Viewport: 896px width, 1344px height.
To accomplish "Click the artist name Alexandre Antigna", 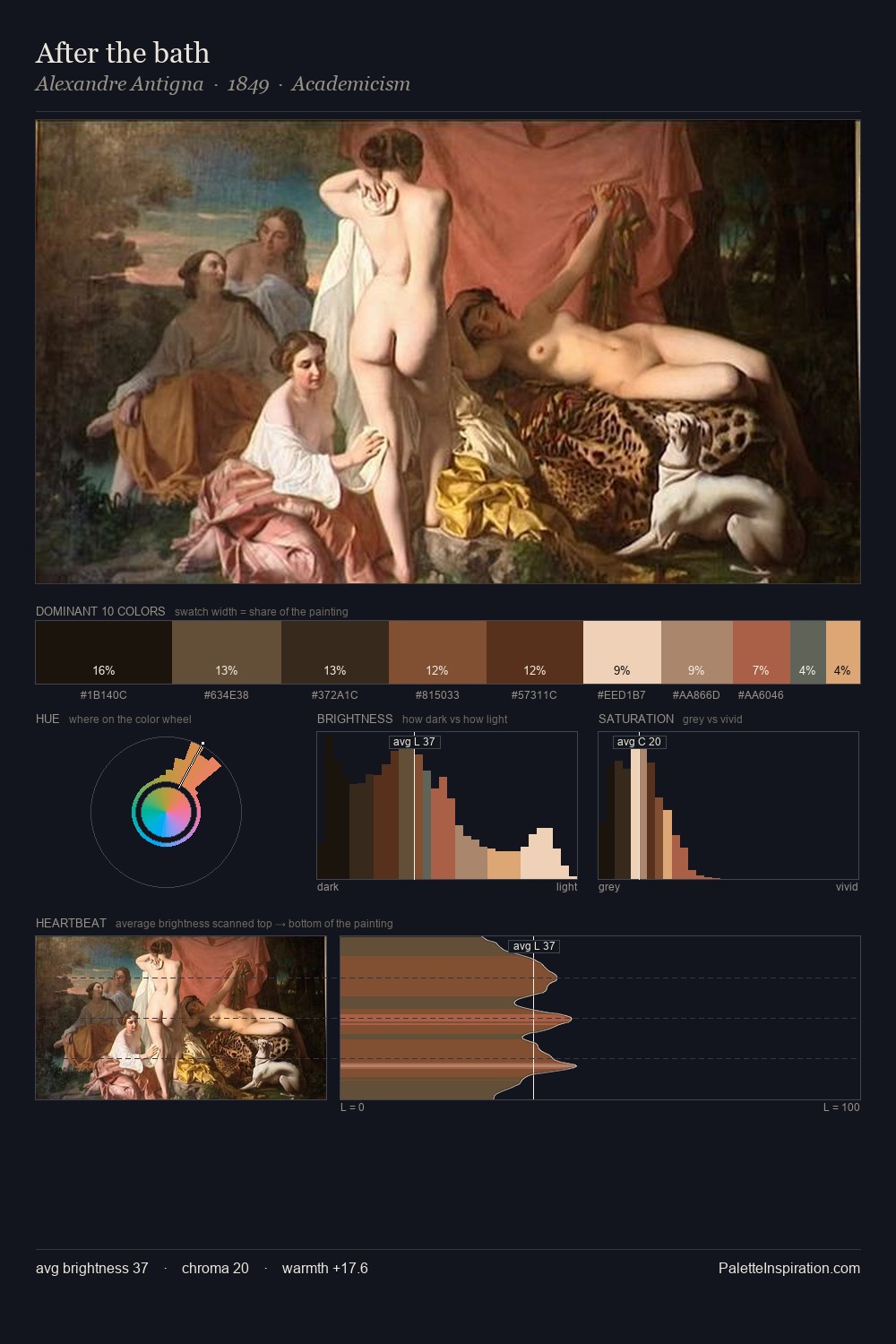I will [119, 84].
